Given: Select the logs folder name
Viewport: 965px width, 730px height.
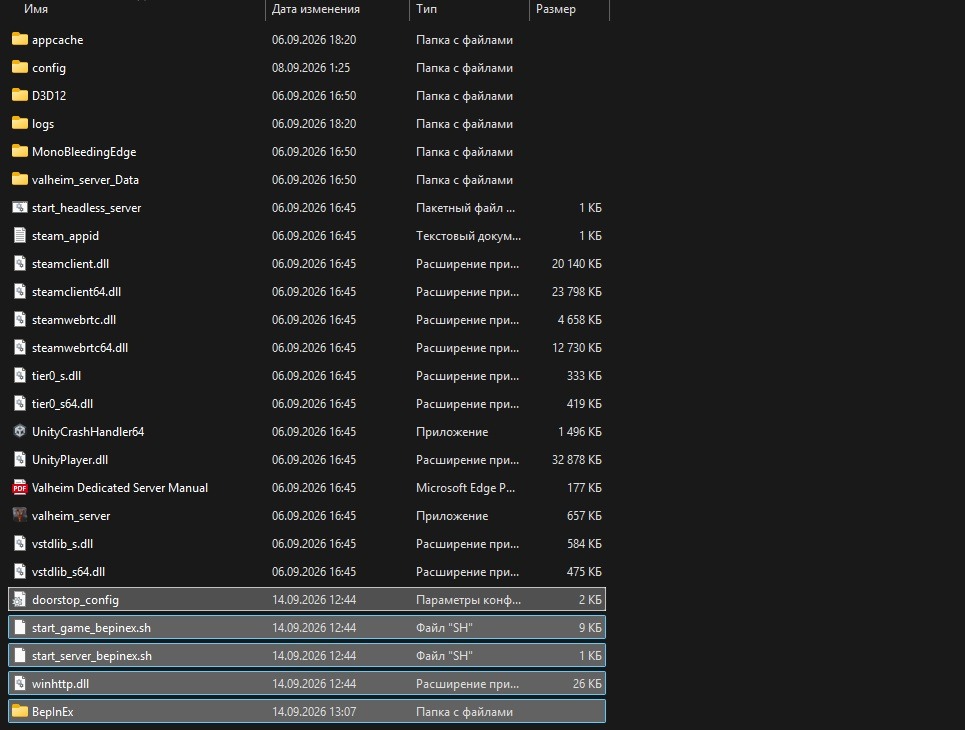Looking at the screenshot, I should coord(42,124).
